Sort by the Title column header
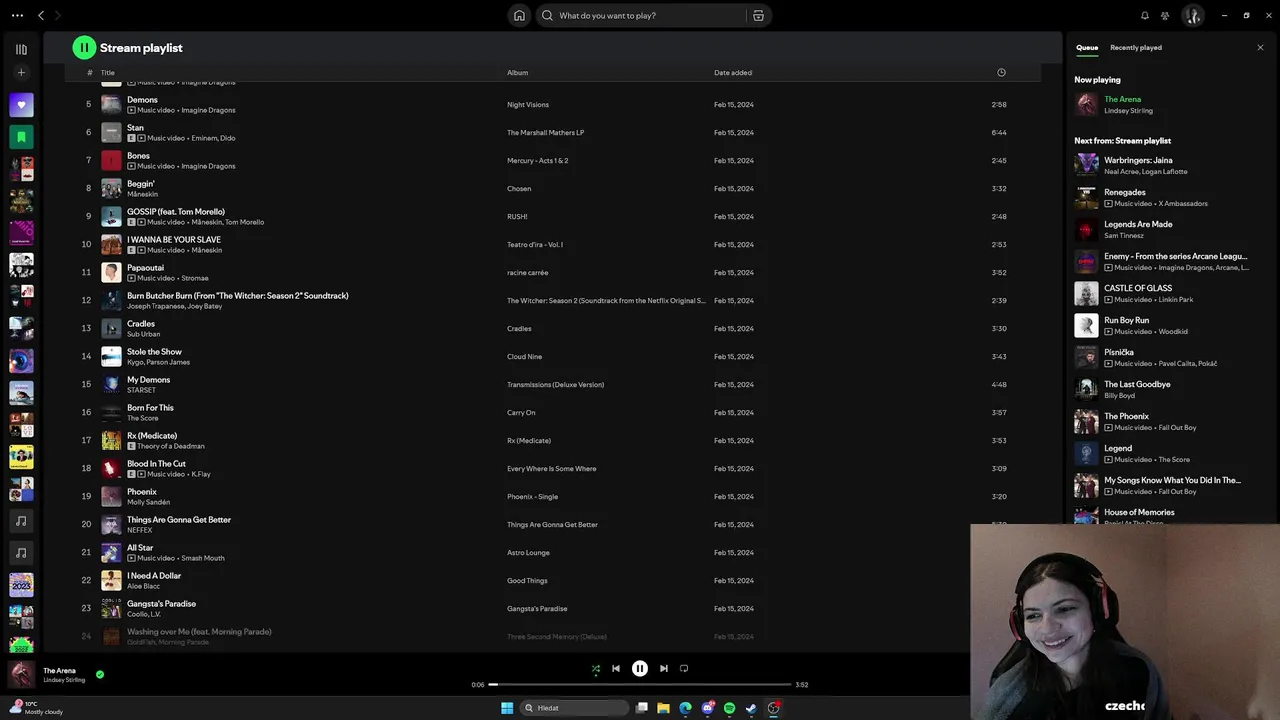The height and width of the screenshot is (720, 1280). click(x=107, y=72)
